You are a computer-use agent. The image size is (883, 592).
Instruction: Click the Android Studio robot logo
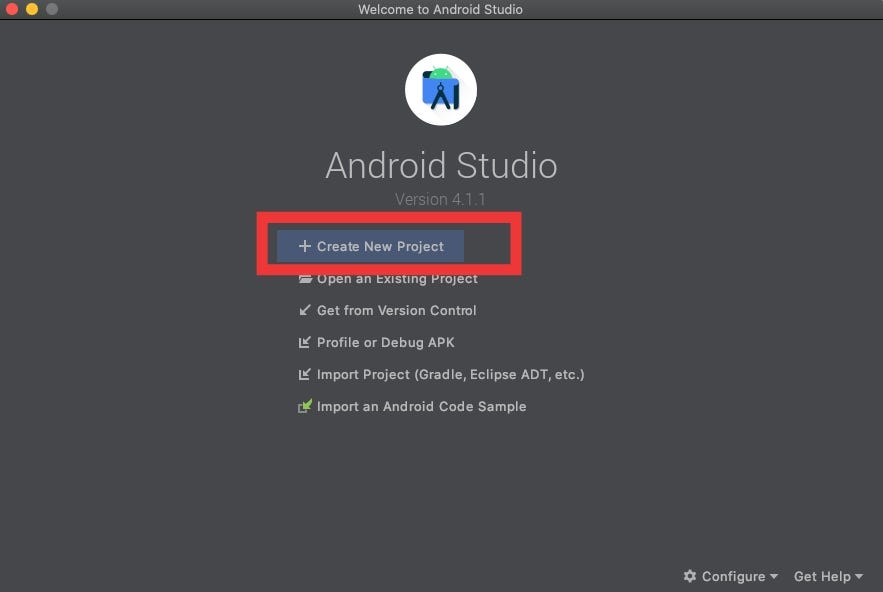pyautogui.click(x=441, y=88)
